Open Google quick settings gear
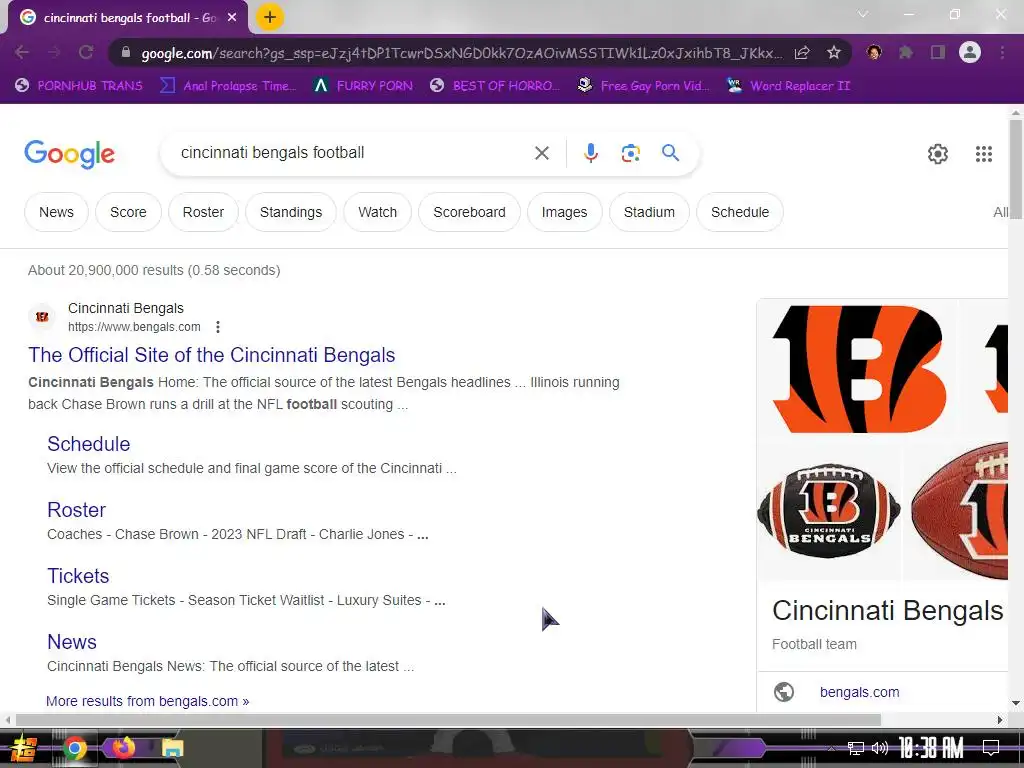Viewport: 1024px width, 768px height. 938,154
